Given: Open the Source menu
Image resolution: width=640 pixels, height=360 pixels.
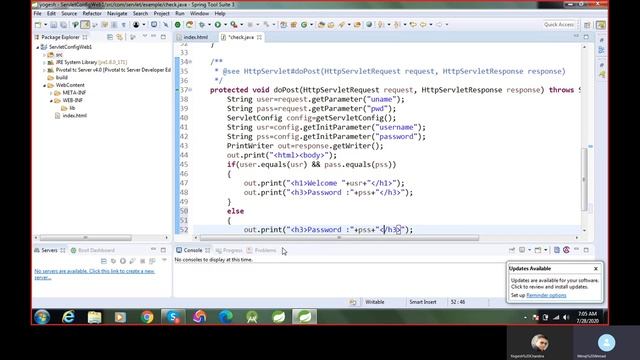Looking at the screenshot, I should [69, 13].
